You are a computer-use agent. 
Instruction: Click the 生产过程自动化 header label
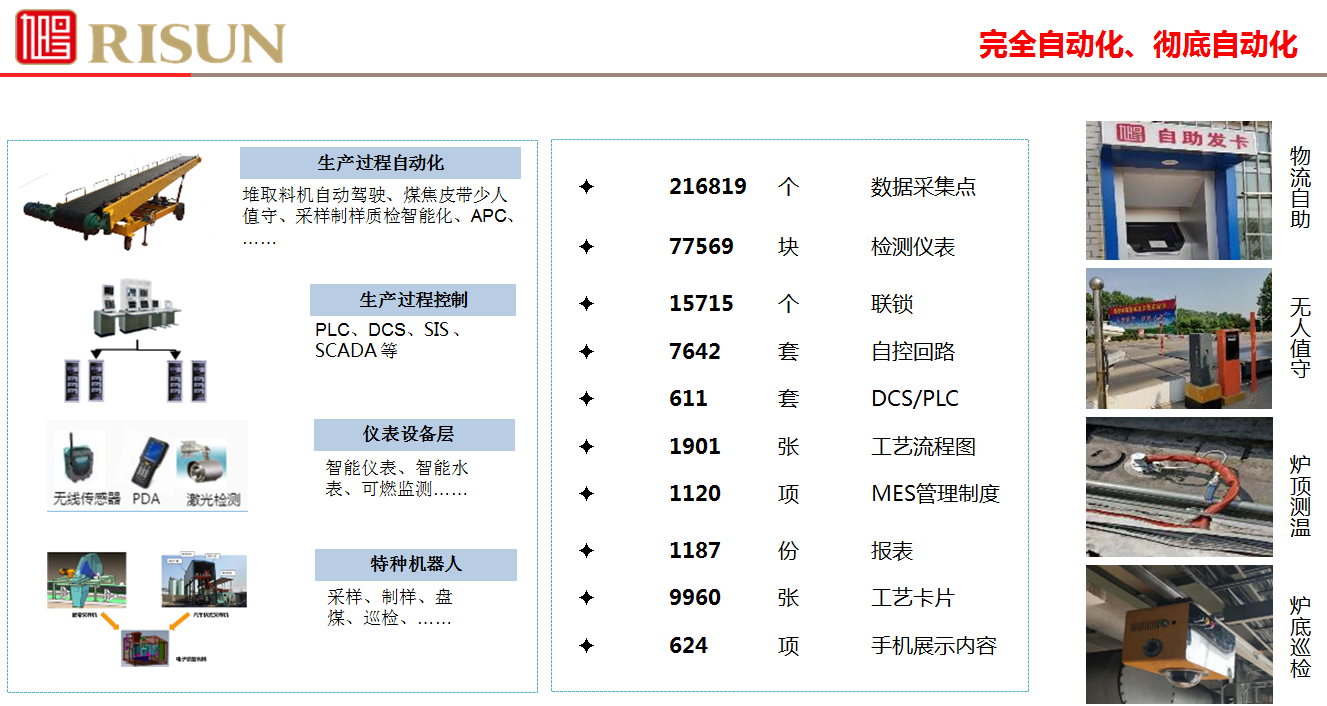[x=380, y=163]
